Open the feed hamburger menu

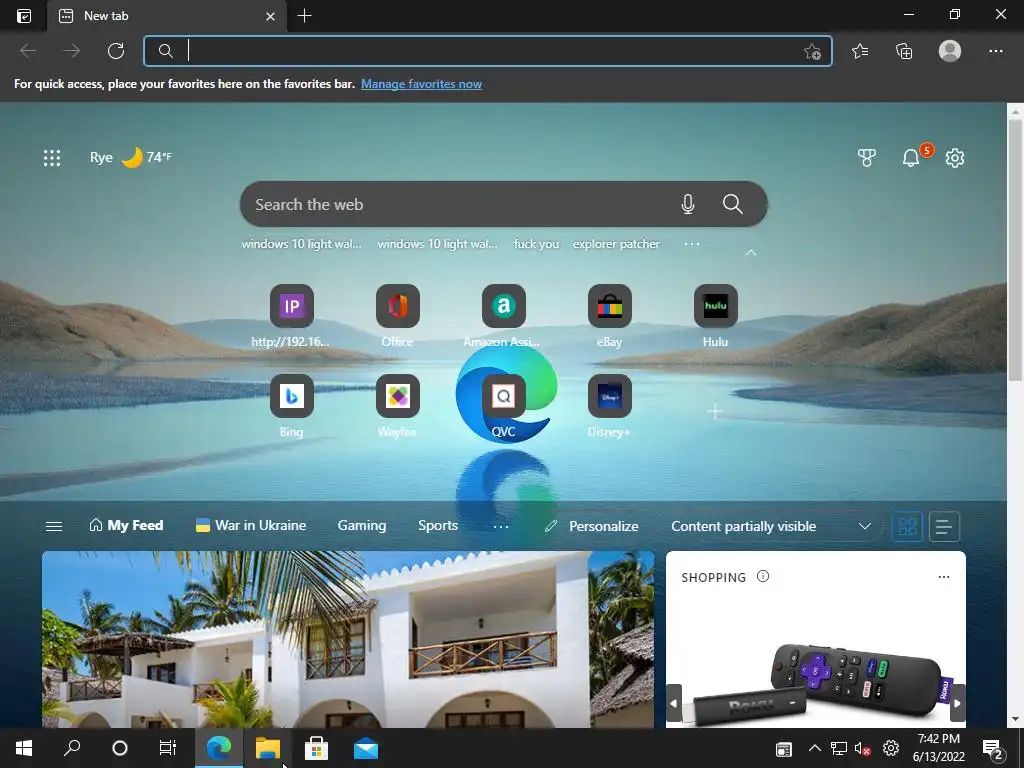(54, 526)
